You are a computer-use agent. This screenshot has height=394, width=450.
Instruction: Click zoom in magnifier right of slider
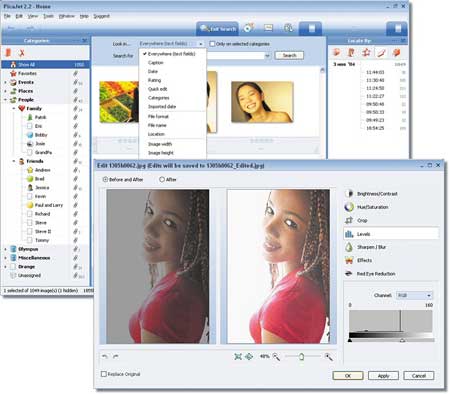(328, 357)
